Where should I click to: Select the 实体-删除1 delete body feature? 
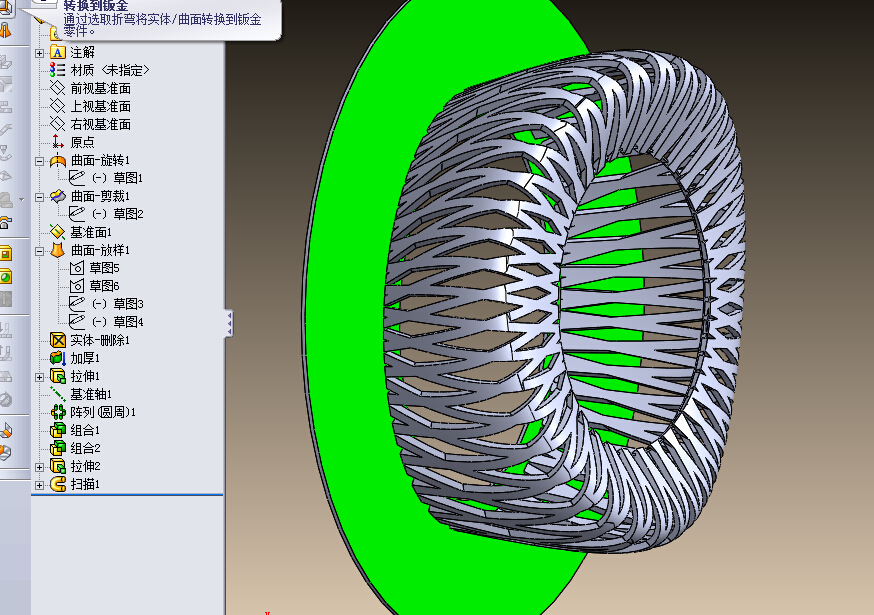(90, 340)
